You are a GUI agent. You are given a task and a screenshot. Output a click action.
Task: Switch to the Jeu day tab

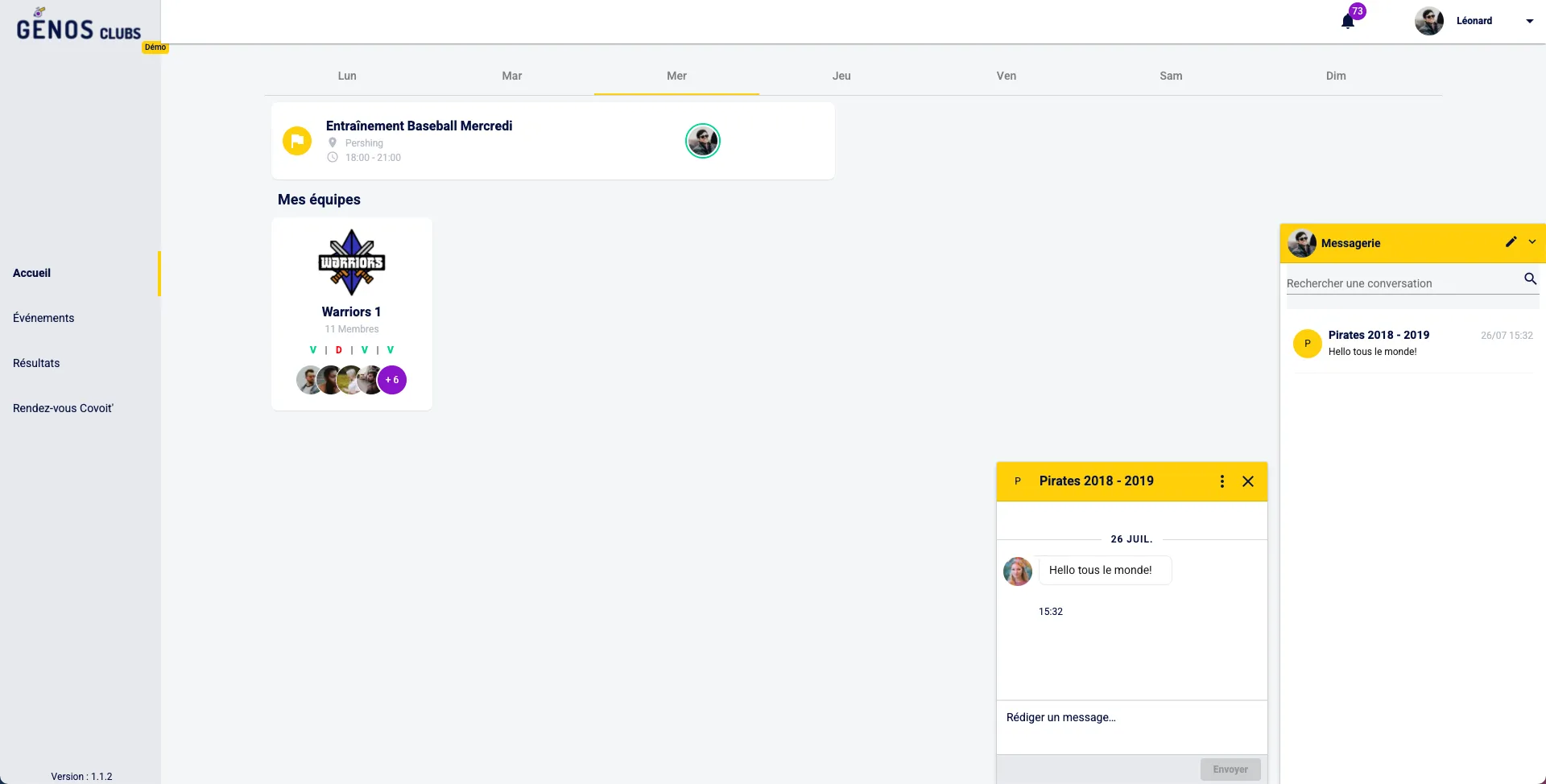[x=841, y=76]
